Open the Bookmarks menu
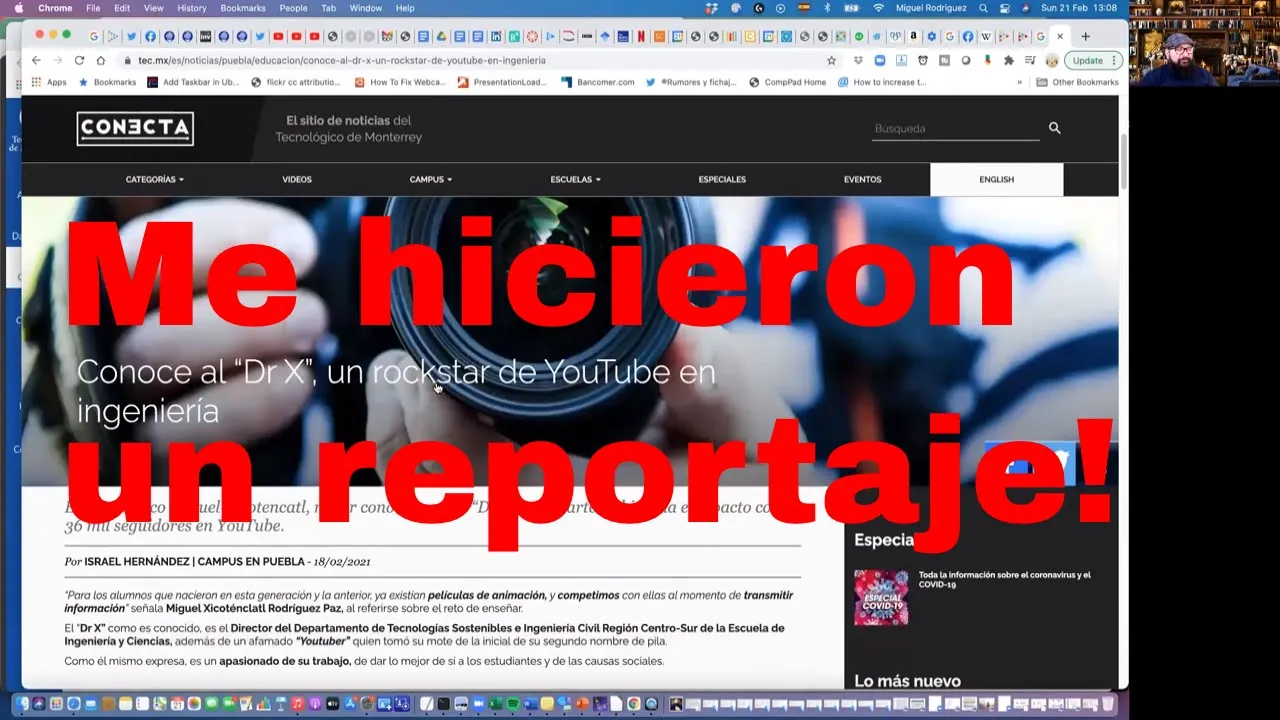Screen dimensions: 1280x720 243,8
